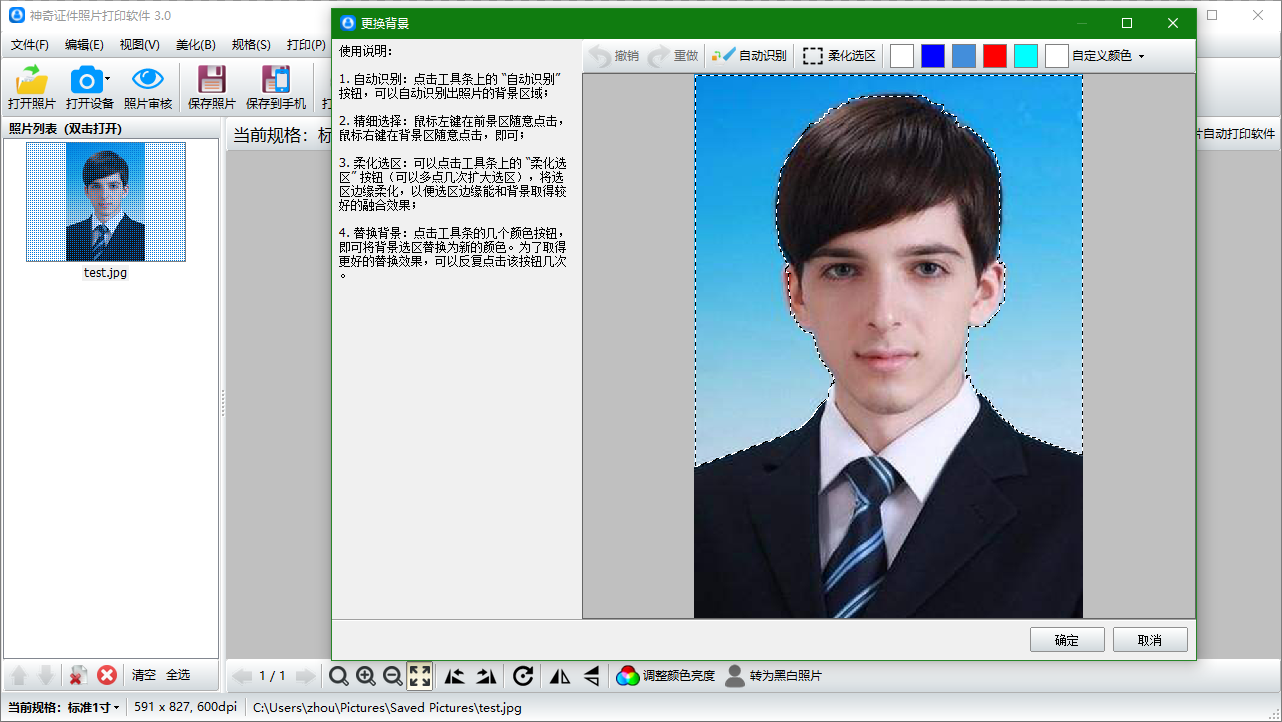The image size is (1282, 722).
Task: Click the 照片审核 eye icon
Action: click(x=148, y=80)
